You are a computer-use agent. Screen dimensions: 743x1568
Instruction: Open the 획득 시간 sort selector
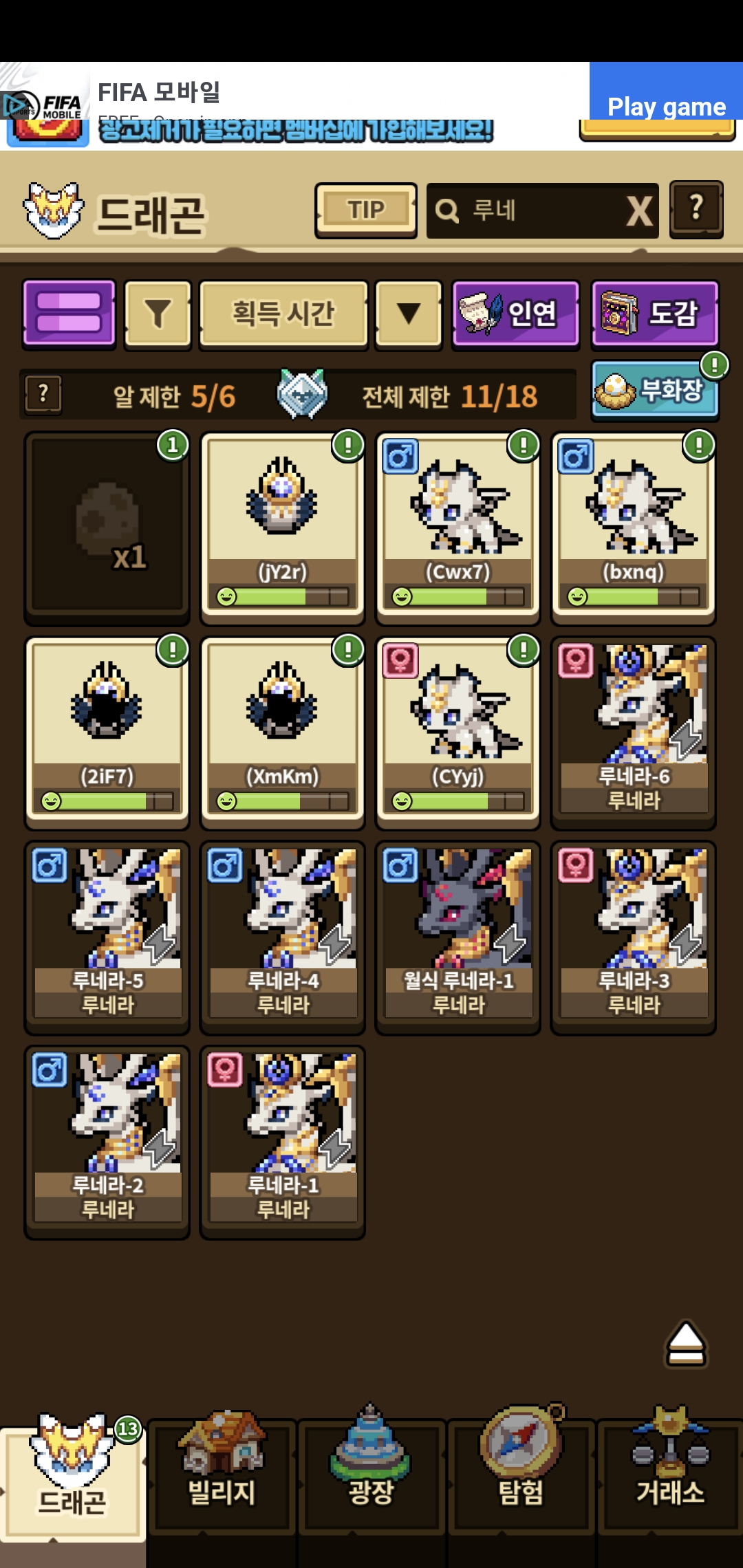283,314
